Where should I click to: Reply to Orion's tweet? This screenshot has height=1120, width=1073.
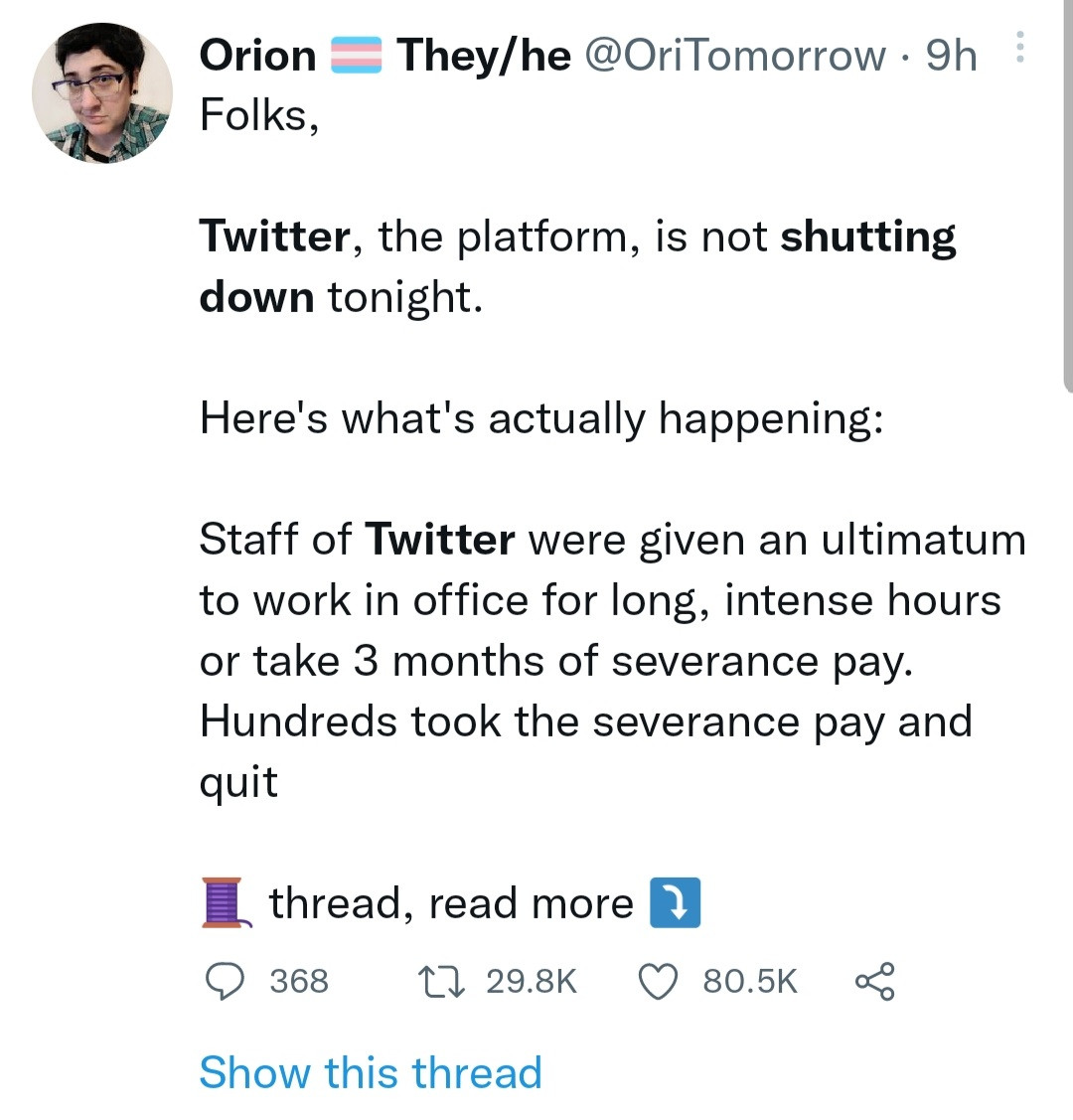[230, 981]
